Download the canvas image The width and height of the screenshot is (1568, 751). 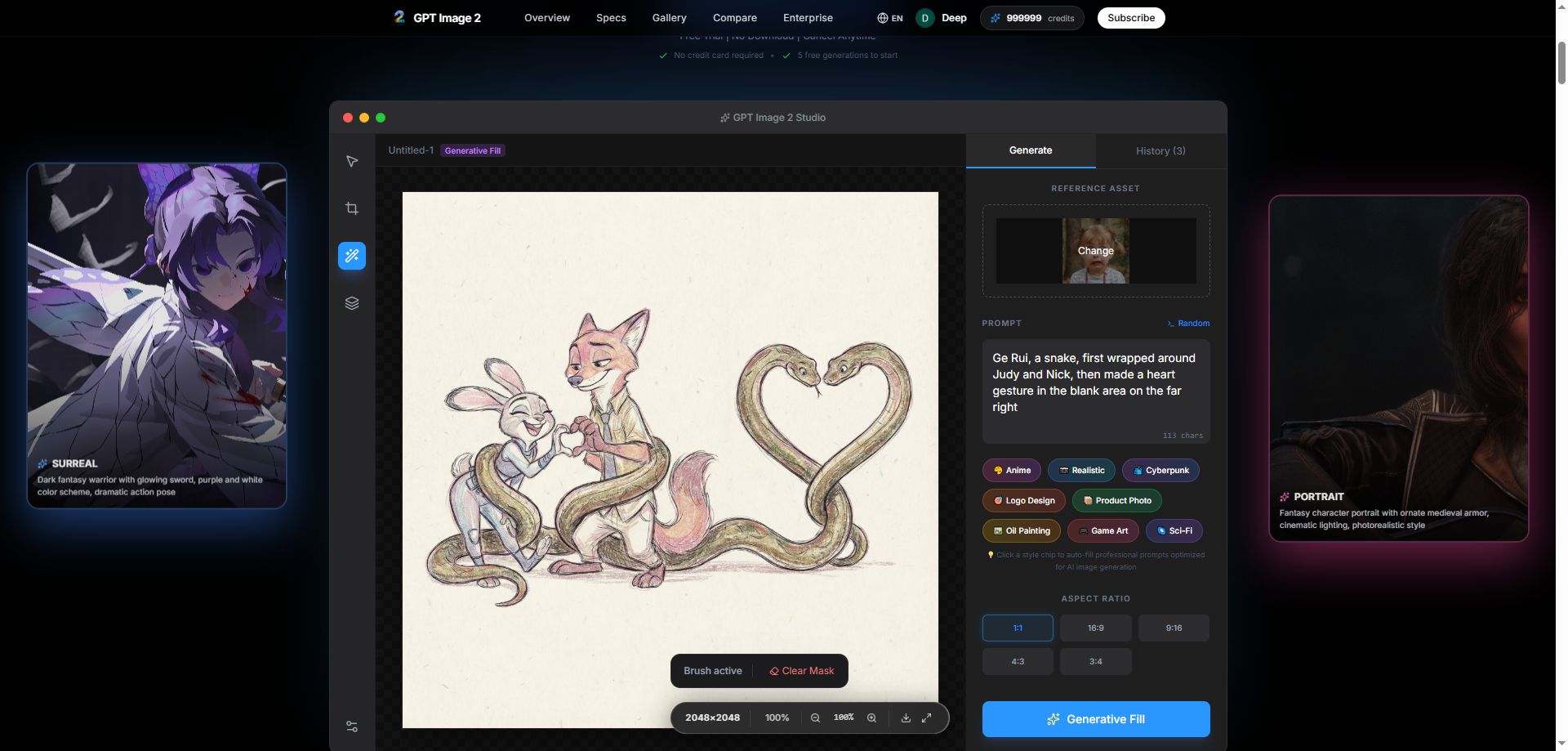[x=906, y=717]
